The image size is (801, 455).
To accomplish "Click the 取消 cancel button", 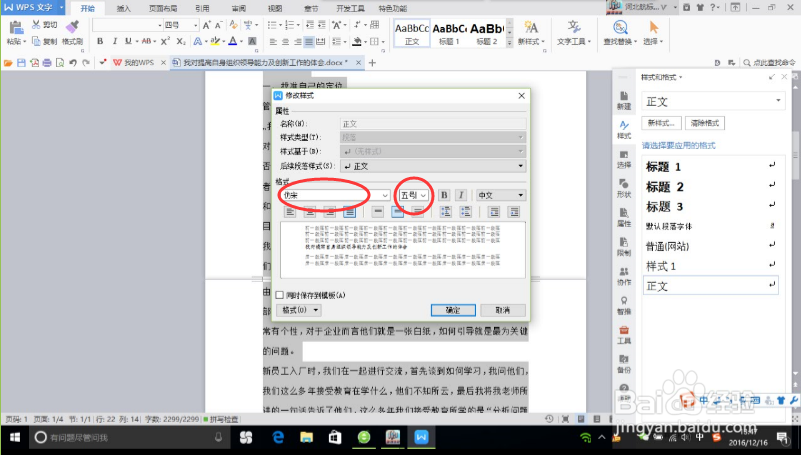I will 503,310.
